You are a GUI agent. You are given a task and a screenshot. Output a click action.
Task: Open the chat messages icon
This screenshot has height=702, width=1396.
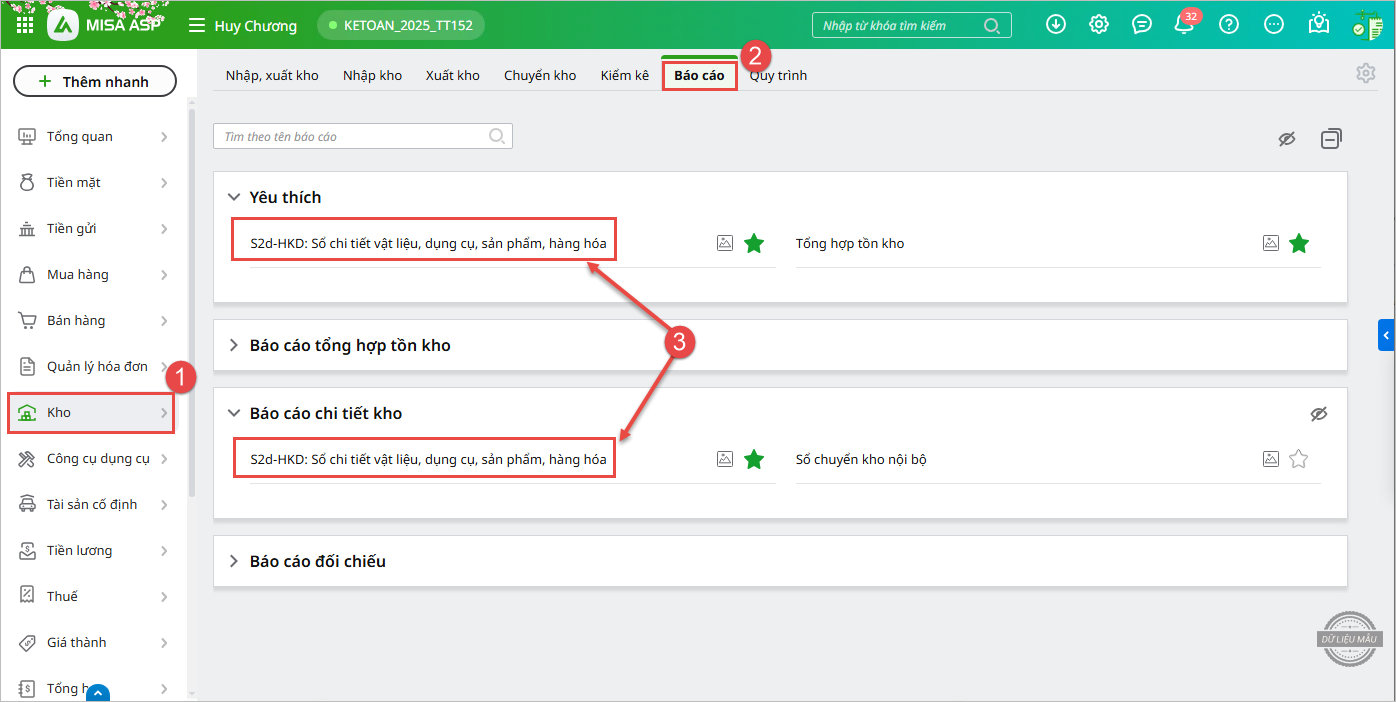click(x=1142, y=25)
